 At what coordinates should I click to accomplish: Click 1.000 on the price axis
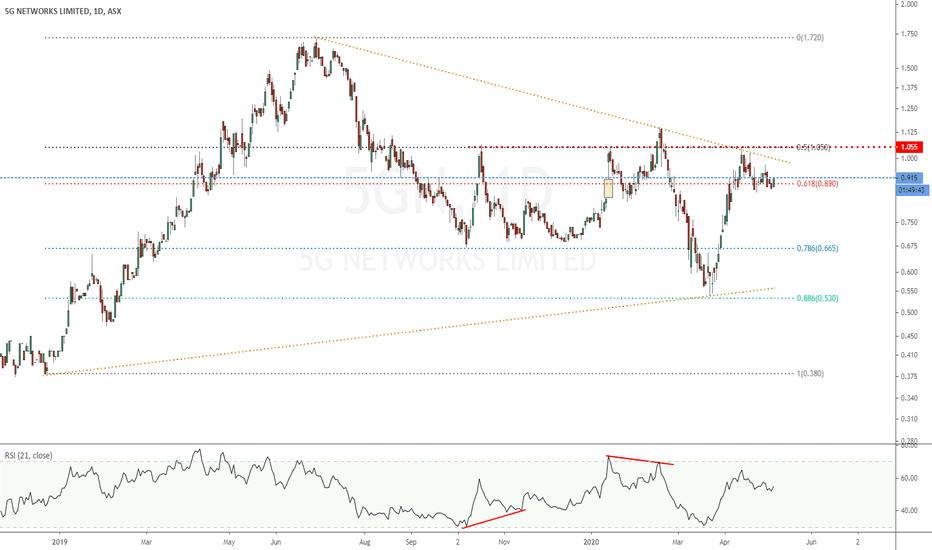[909, 158]
